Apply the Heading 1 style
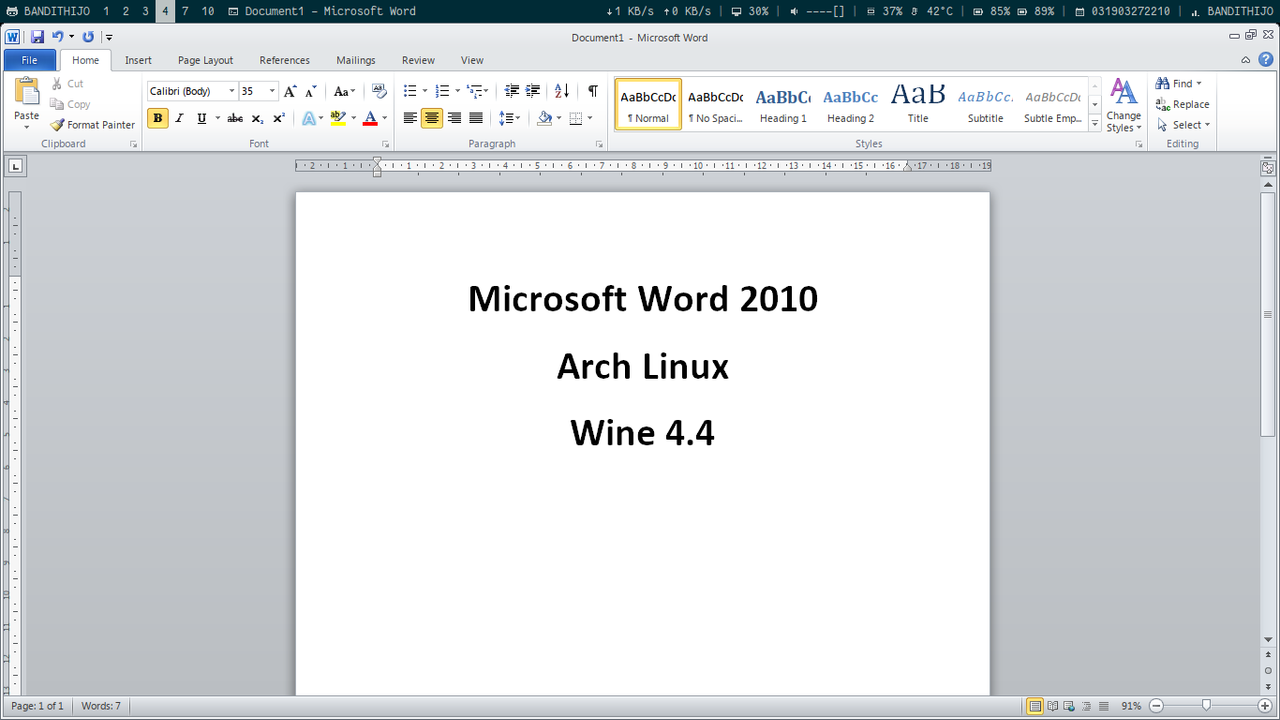Viewport: 1280px width, 720px height. coord(783,105)
